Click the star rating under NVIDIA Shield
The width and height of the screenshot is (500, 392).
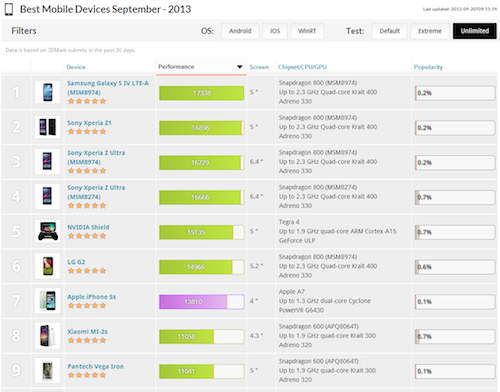point(87,236)
